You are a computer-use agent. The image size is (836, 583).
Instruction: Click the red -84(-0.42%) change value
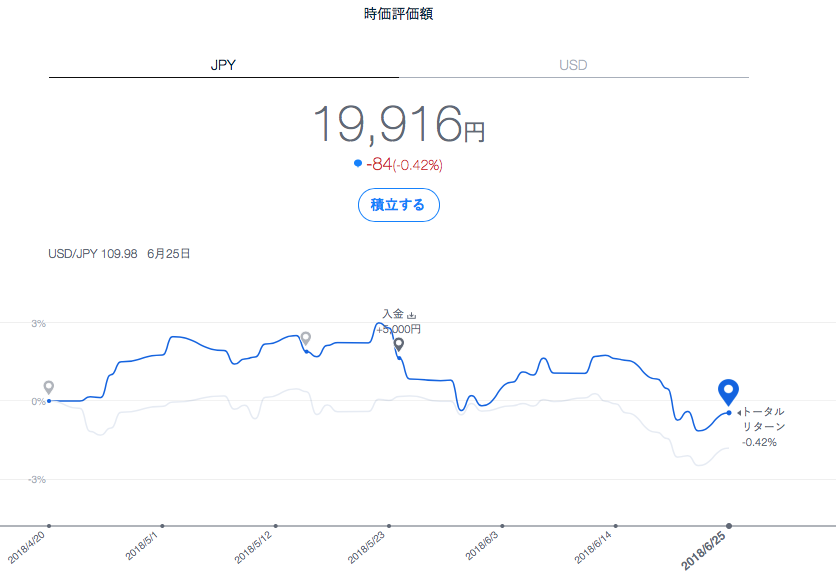pos(405,164)
